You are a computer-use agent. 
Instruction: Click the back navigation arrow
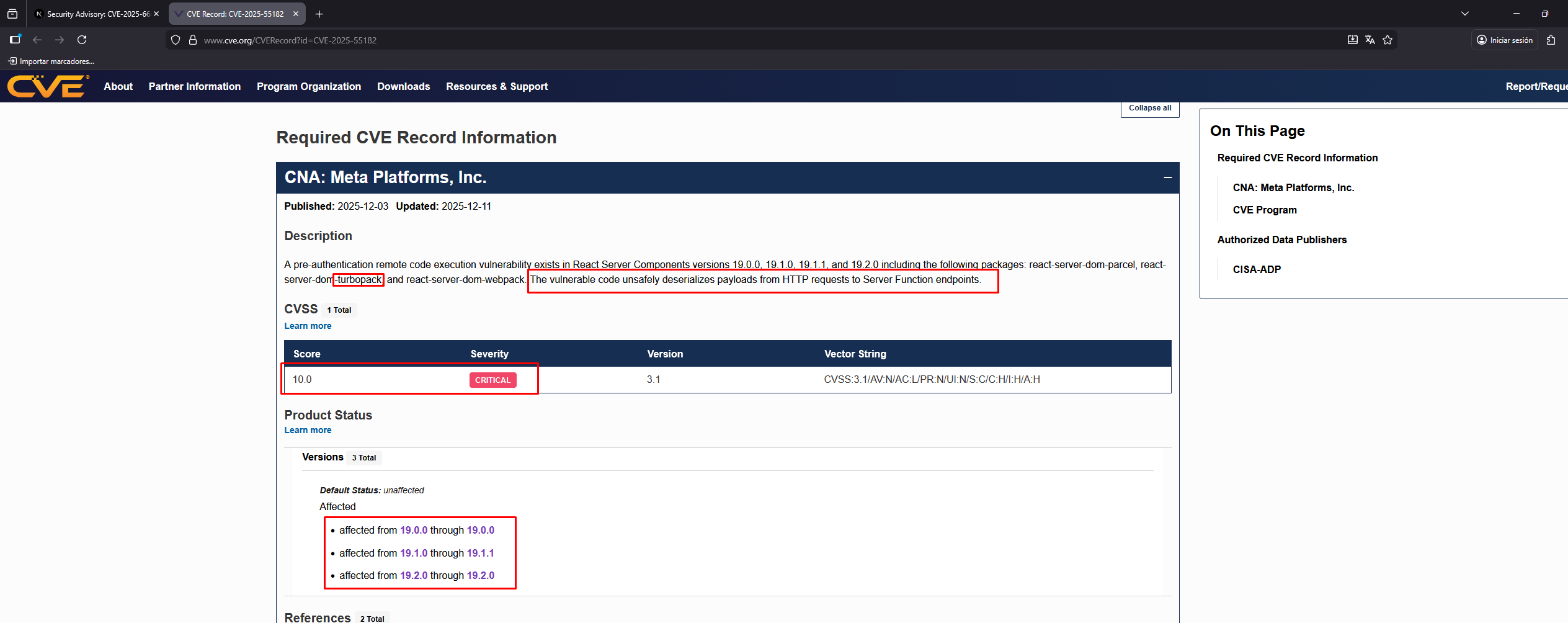tap(38, 40)
